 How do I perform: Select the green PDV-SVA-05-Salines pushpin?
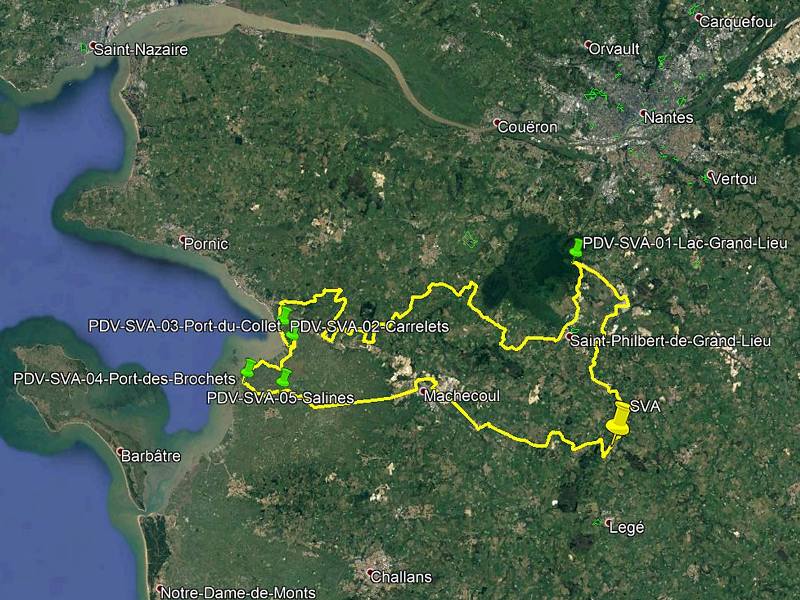pyautogui.click(x=284, y=378)
